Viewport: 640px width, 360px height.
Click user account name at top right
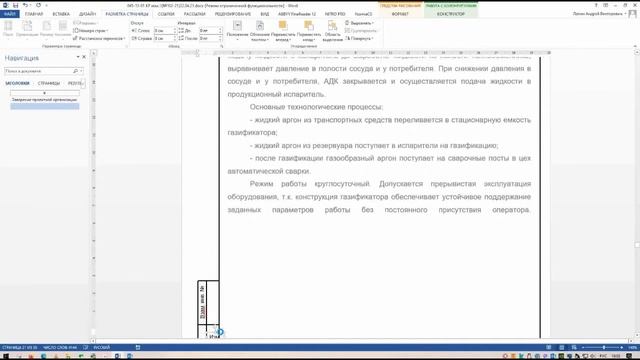coord(598,14)
